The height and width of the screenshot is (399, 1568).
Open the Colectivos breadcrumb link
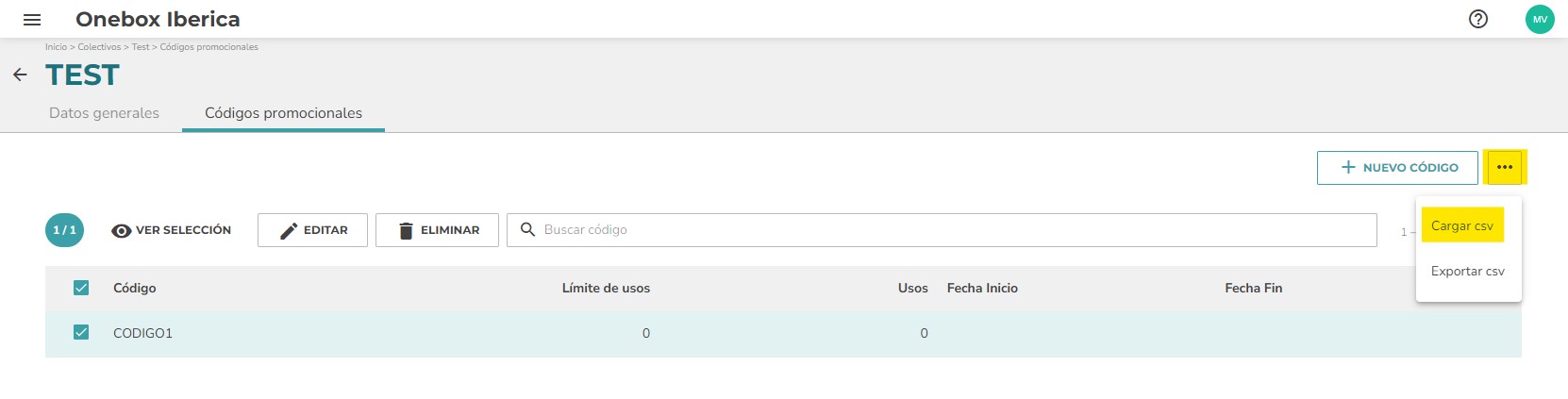coord(99,47)
